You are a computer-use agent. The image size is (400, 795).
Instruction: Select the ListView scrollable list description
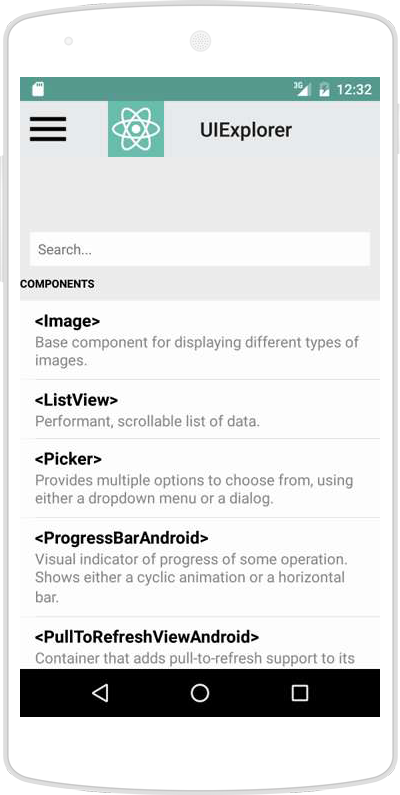[x=147, y=421]
